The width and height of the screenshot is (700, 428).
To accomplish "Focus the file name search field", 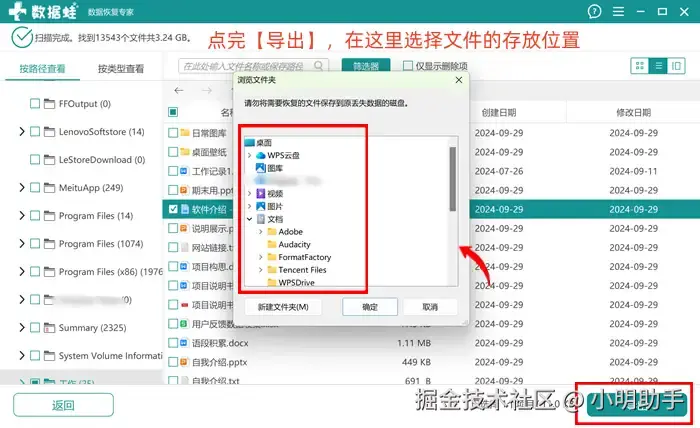I will [x=253, y=66].
